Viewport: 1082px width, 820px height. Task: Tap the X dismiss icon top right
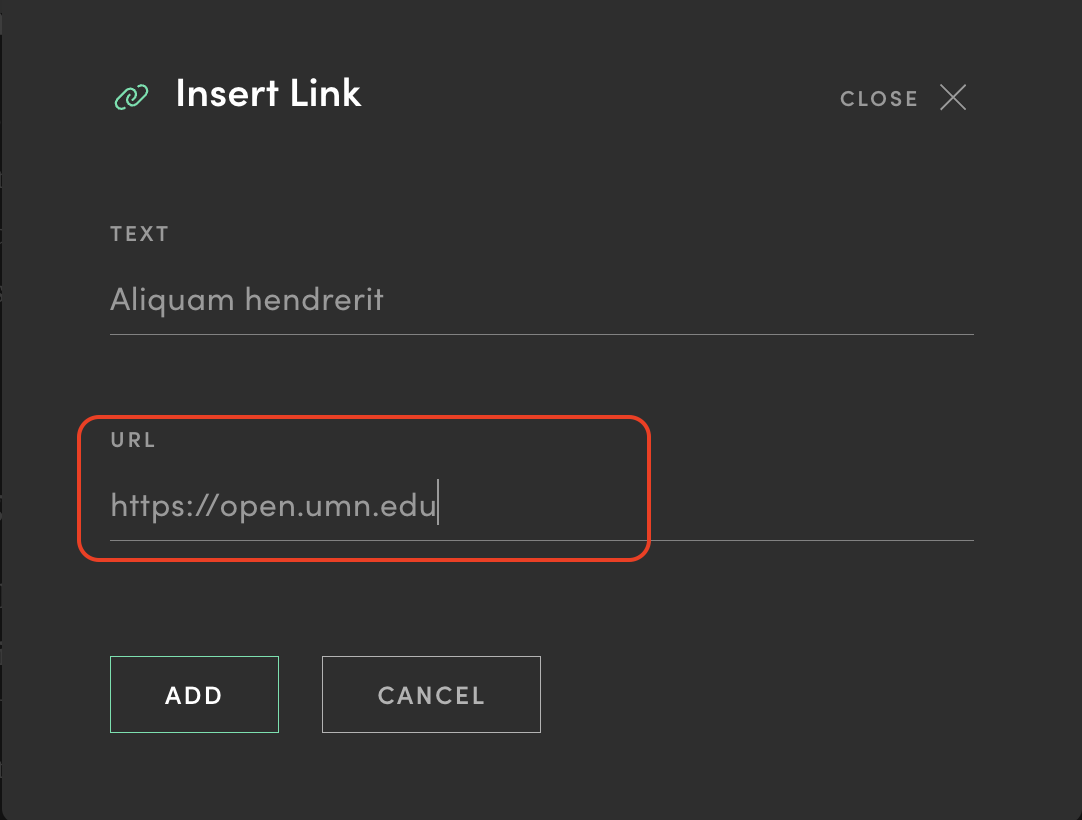tap(952, 98)
